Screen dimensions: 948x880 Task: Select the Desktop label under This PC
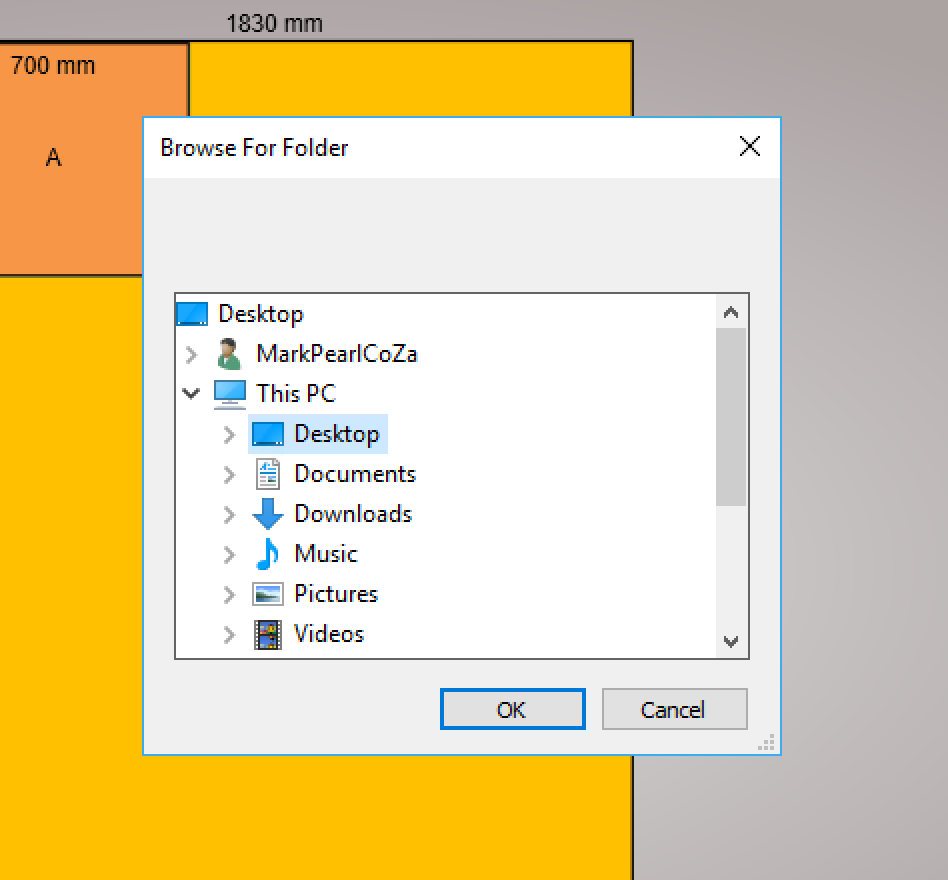[337, 434]
